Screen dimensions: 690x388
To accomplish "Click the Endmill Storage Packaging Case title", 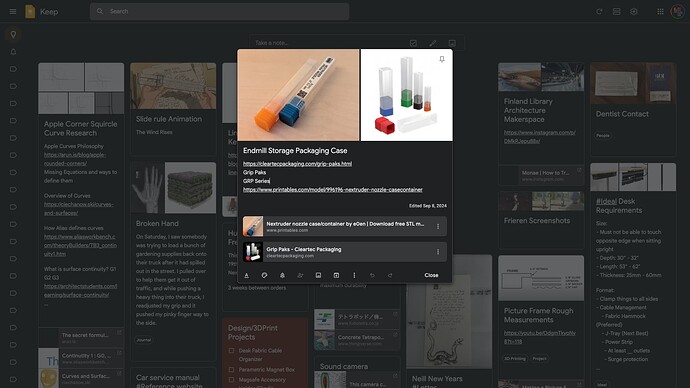I will coord(295,150).
